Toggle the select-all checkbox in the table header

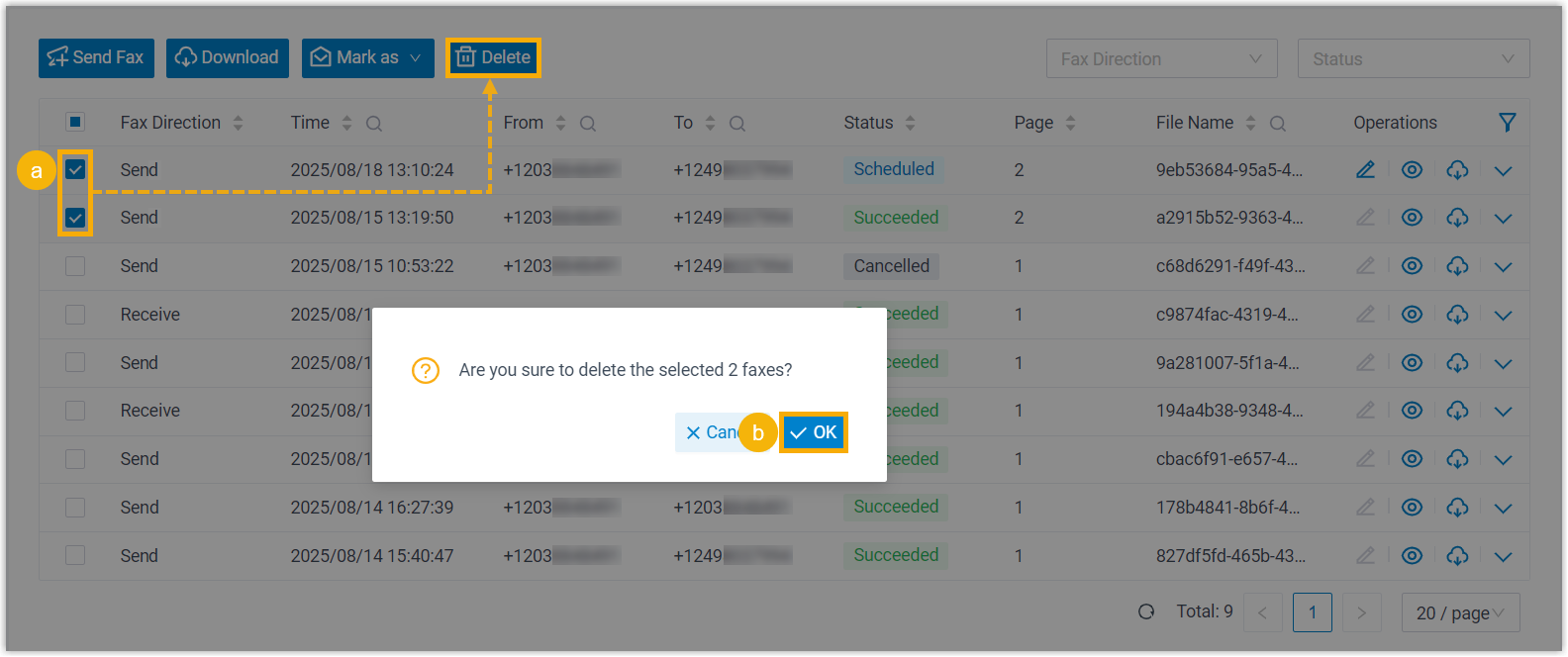click(75, 123)
